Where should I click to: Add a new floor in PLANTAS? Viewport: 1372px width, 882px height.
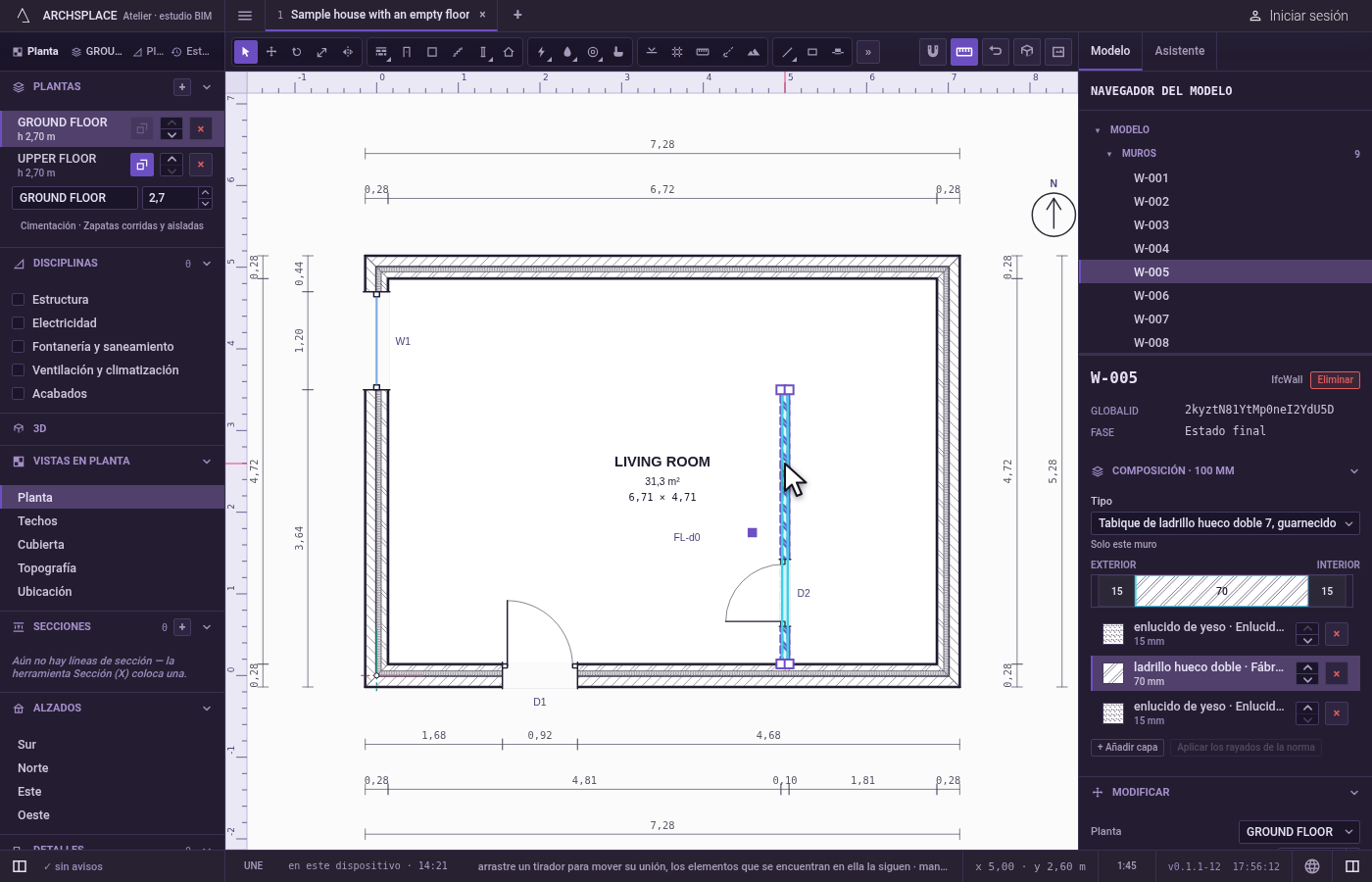pos(182,87)
